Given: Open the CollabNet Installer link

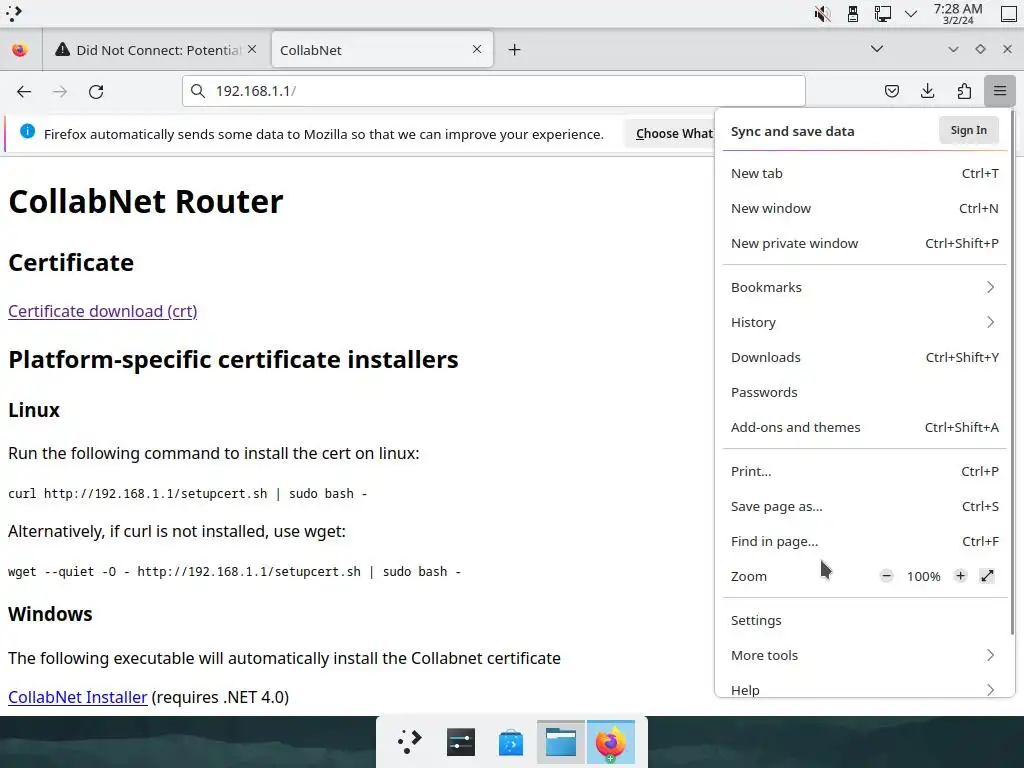Looking at the screenshot, I should (x=78, y=697).
